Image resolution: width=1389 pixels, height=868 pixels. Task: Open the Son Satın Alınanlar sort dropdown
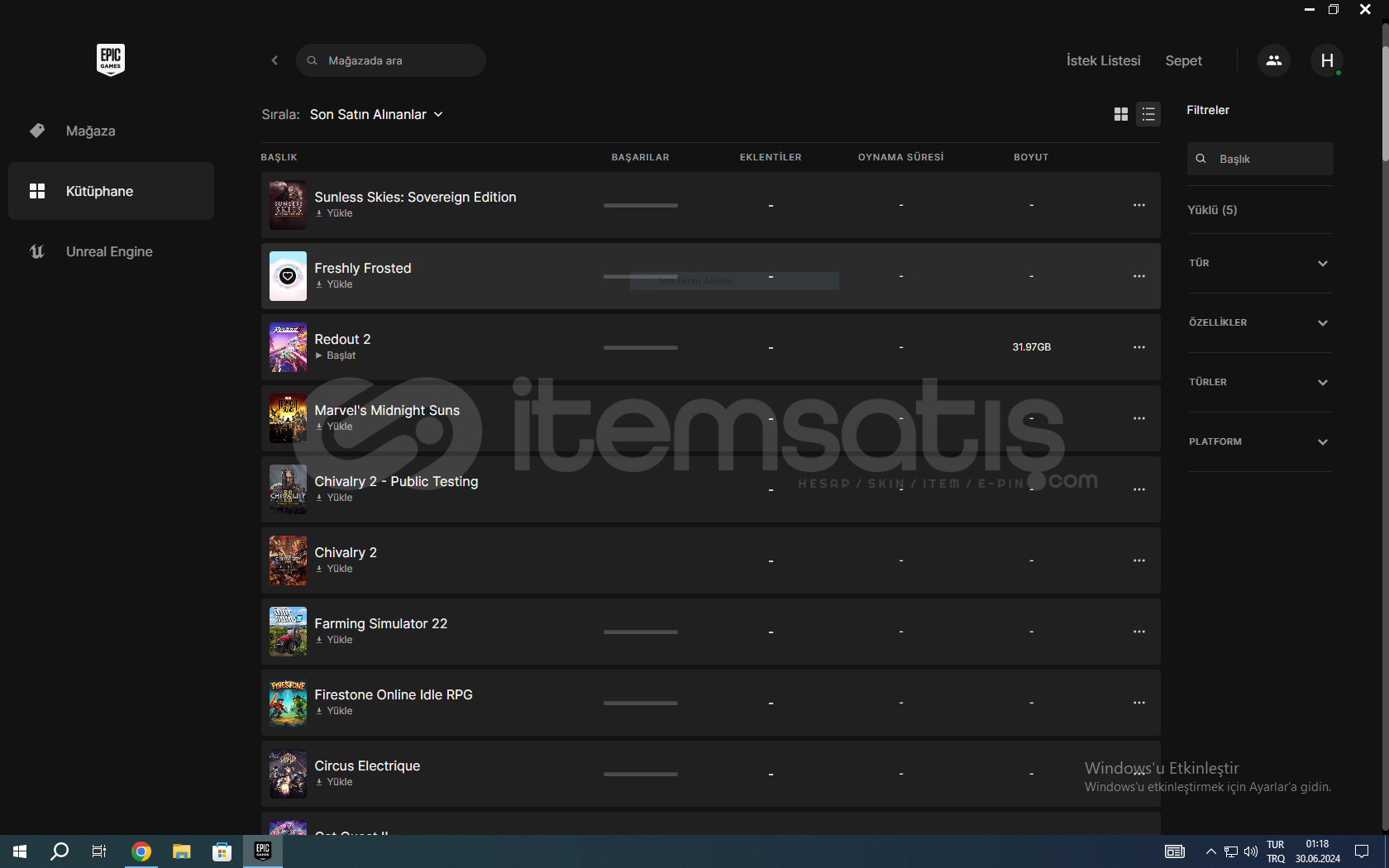pos(376,114)
